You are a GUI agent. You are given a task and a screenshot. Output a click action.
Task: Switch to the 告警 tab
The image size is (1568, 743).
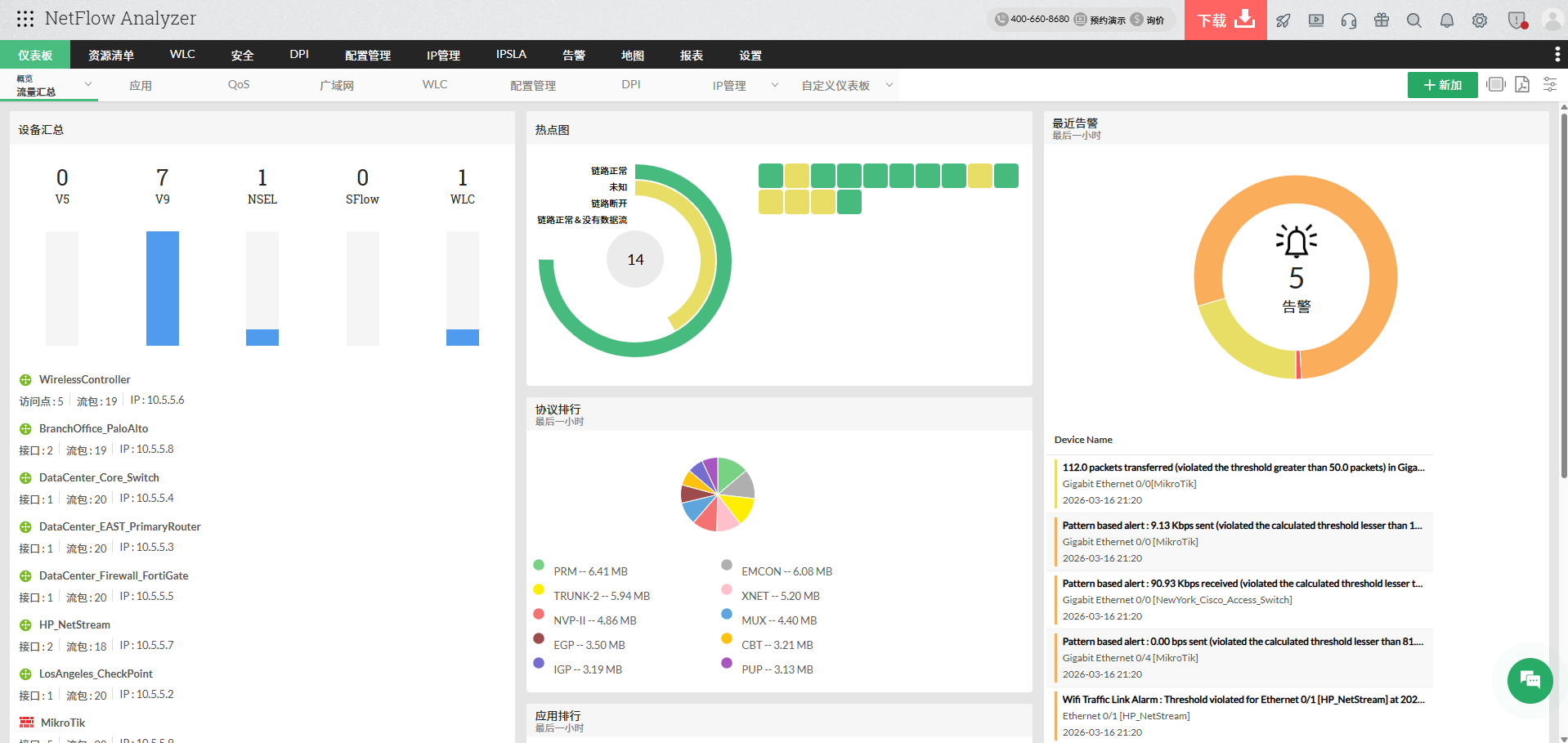click(x=574, y=55)
